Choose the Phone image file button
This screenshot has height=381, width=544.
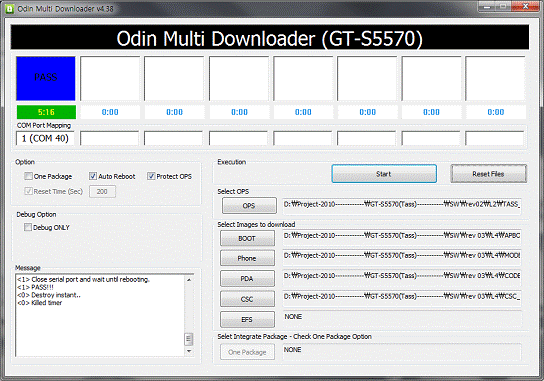pos(247,259)
